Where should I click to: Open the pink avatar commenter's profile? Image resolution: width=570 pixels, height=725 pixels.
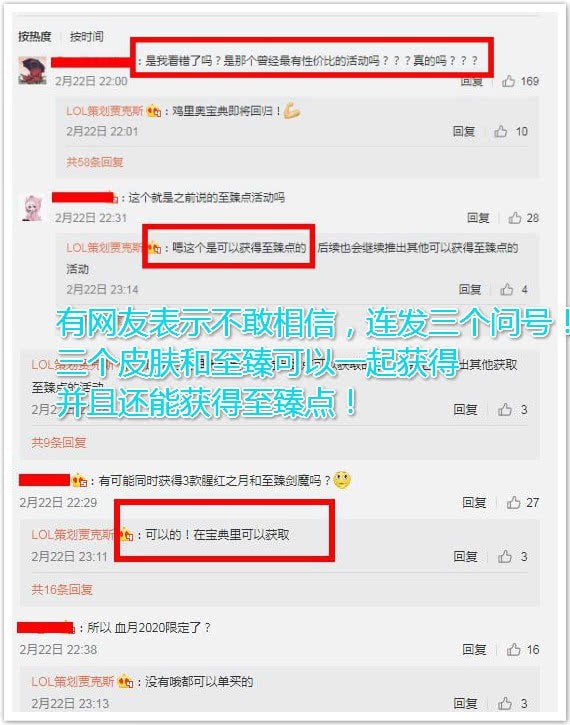tap(33, 208)
